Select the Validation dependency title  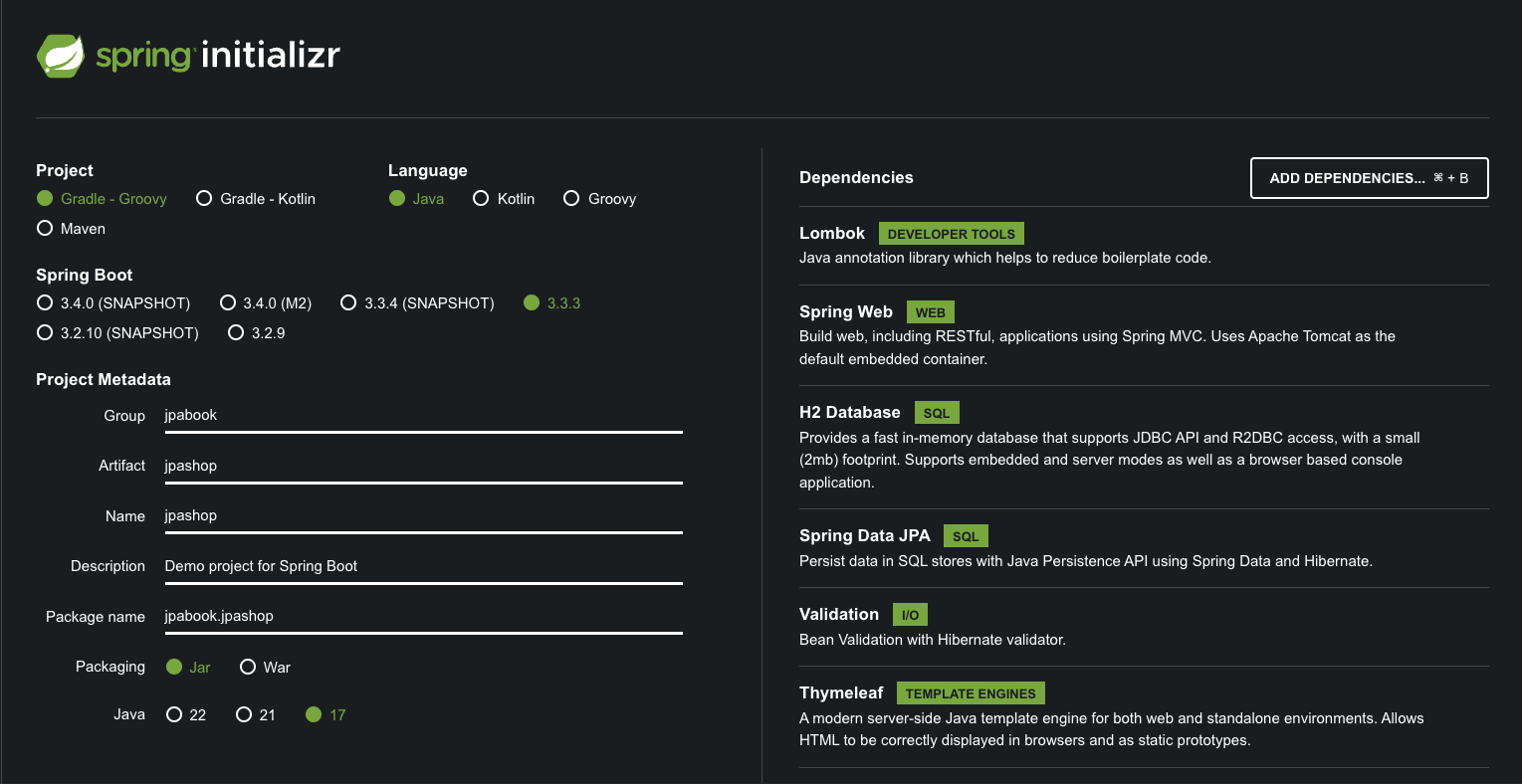[839, 614]
